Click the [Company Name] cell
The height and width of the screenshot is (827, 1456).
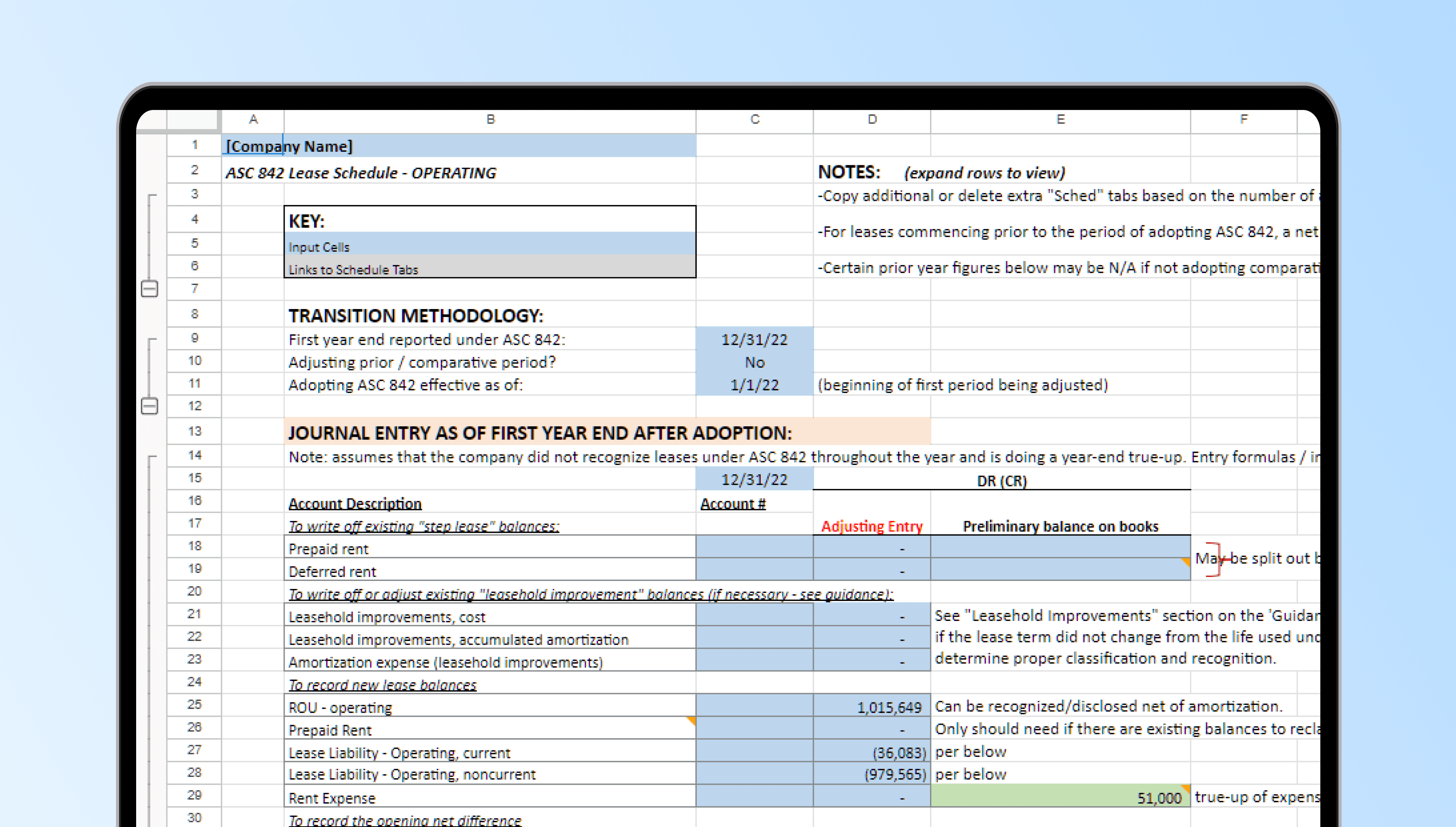tap(459, 146)
